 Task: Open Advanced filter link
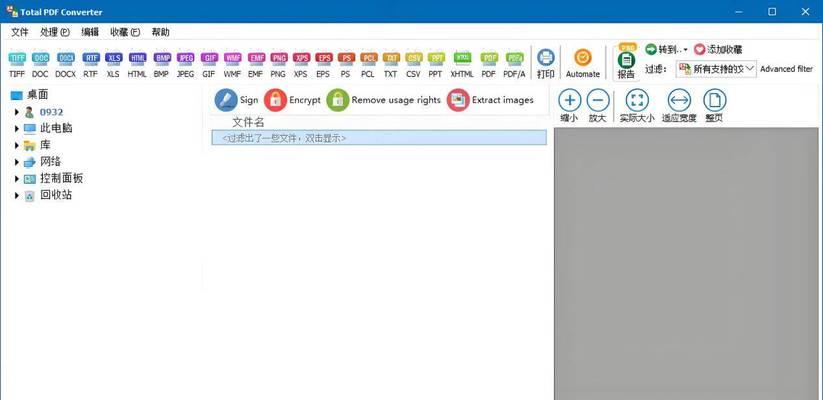click(786, 69)
